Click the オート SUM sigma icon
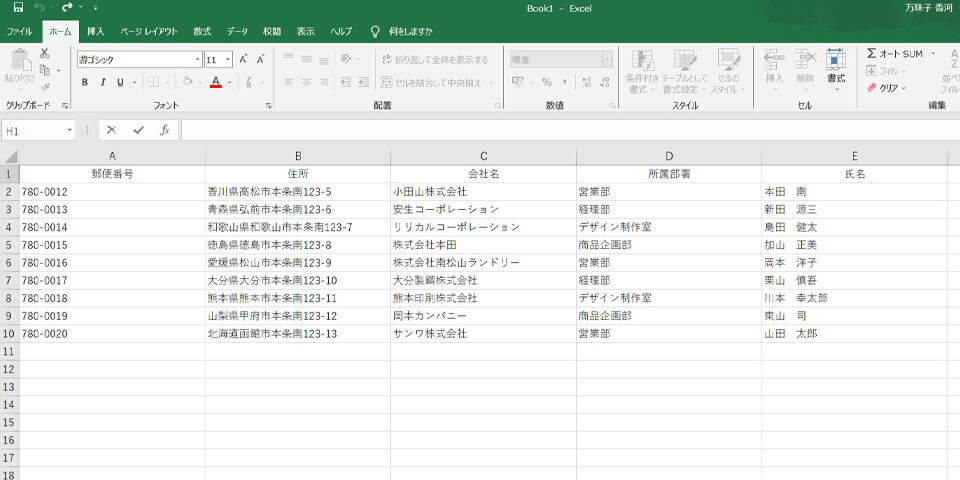960x480 pixels. point(872,54)
